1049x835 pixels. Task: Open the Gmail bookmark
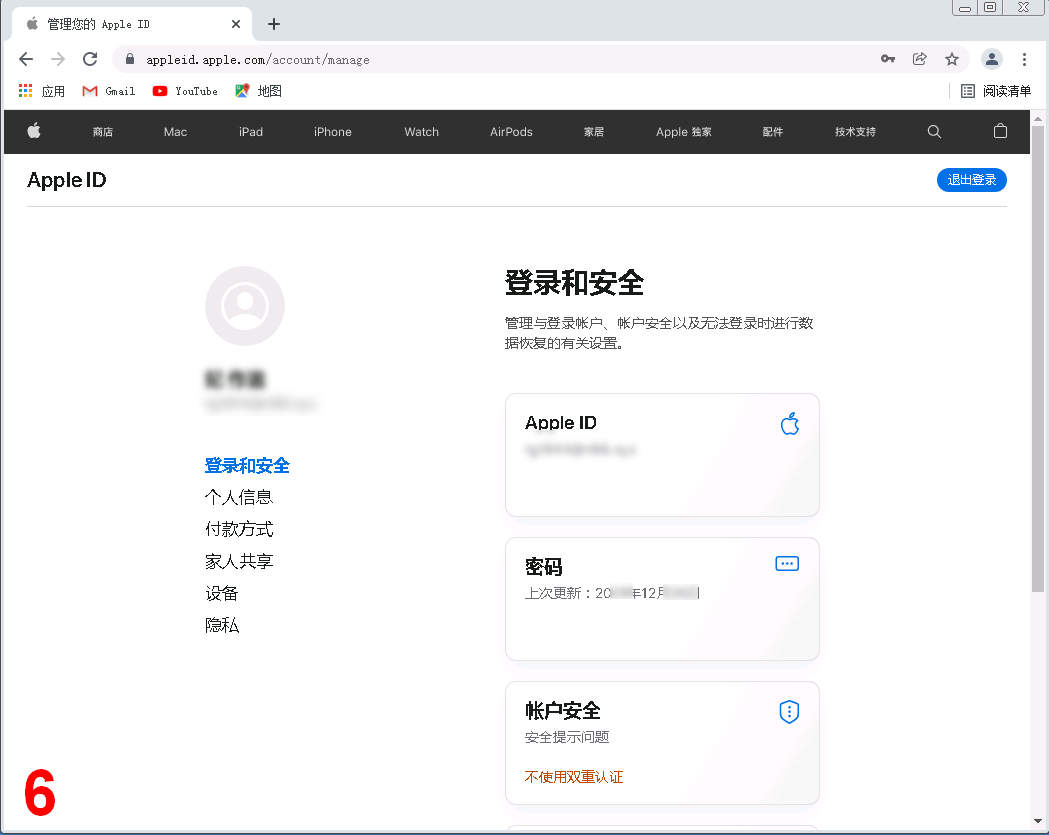(109, 91)
